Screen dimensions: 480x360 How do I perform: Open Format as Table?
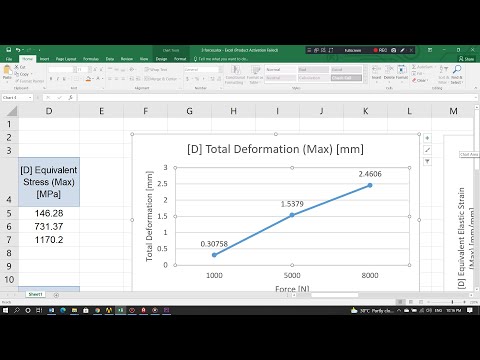(x=255, y=74)
